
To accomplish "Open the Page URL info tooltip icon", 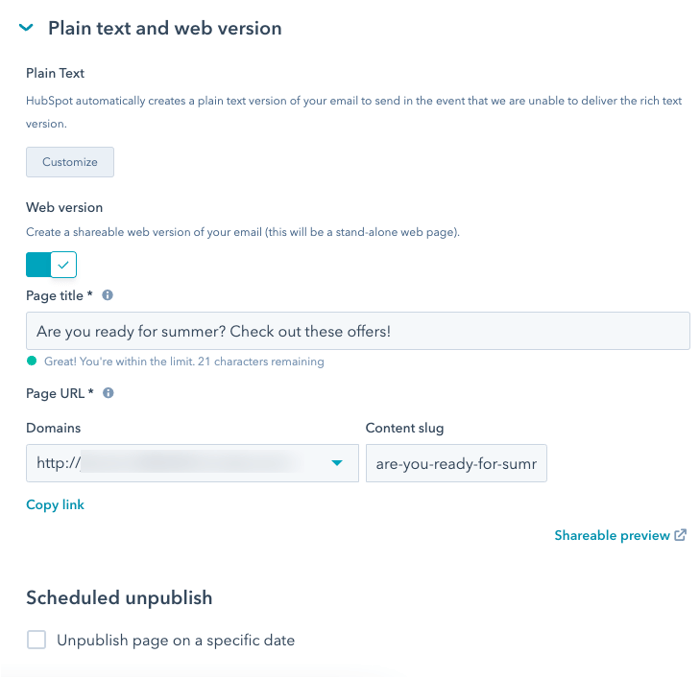I will click(x=108, y=393).
